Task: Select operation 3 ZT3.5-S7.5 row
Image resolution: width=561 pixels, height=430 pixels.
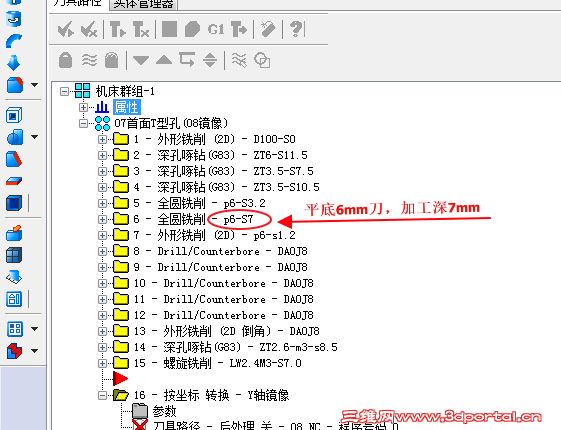Action: [x=223, y=171]
